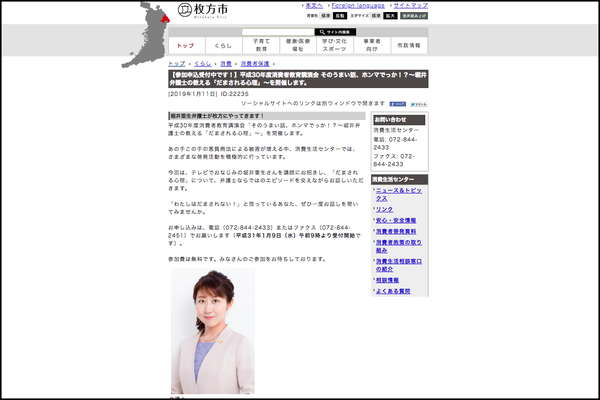
Task: Open the くらし navigation tab
Action: click(224, 46)
